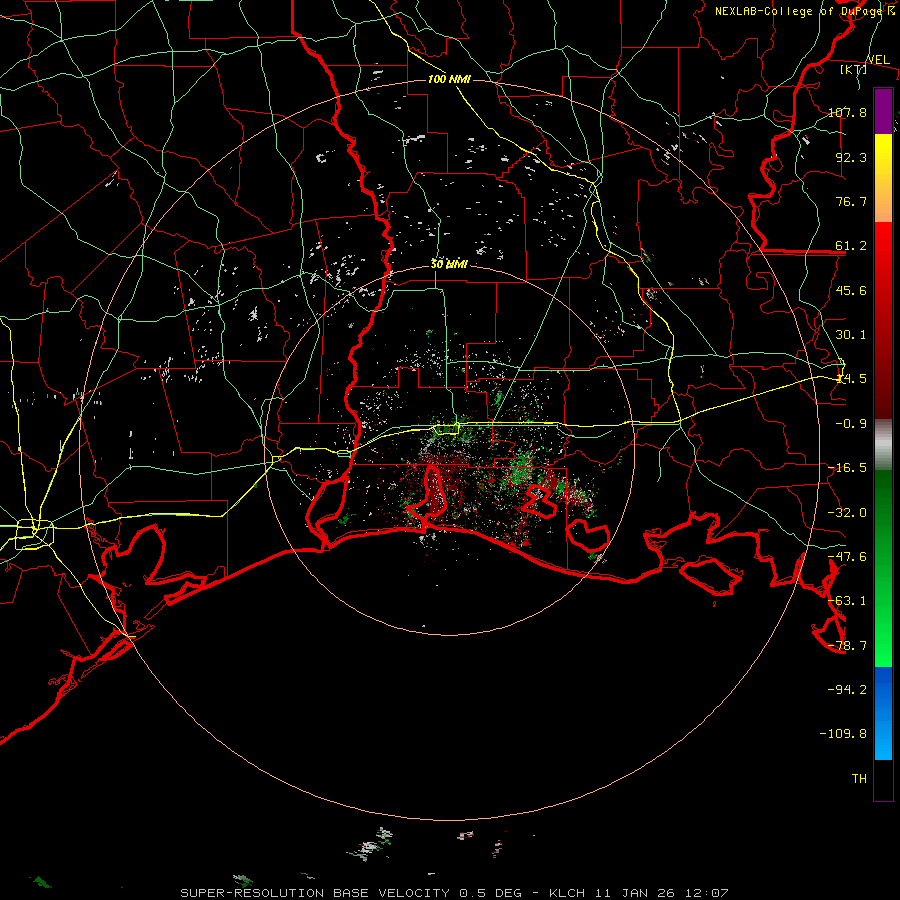
Task: Click the TH legend label
Action: click(x=859, y=779)
